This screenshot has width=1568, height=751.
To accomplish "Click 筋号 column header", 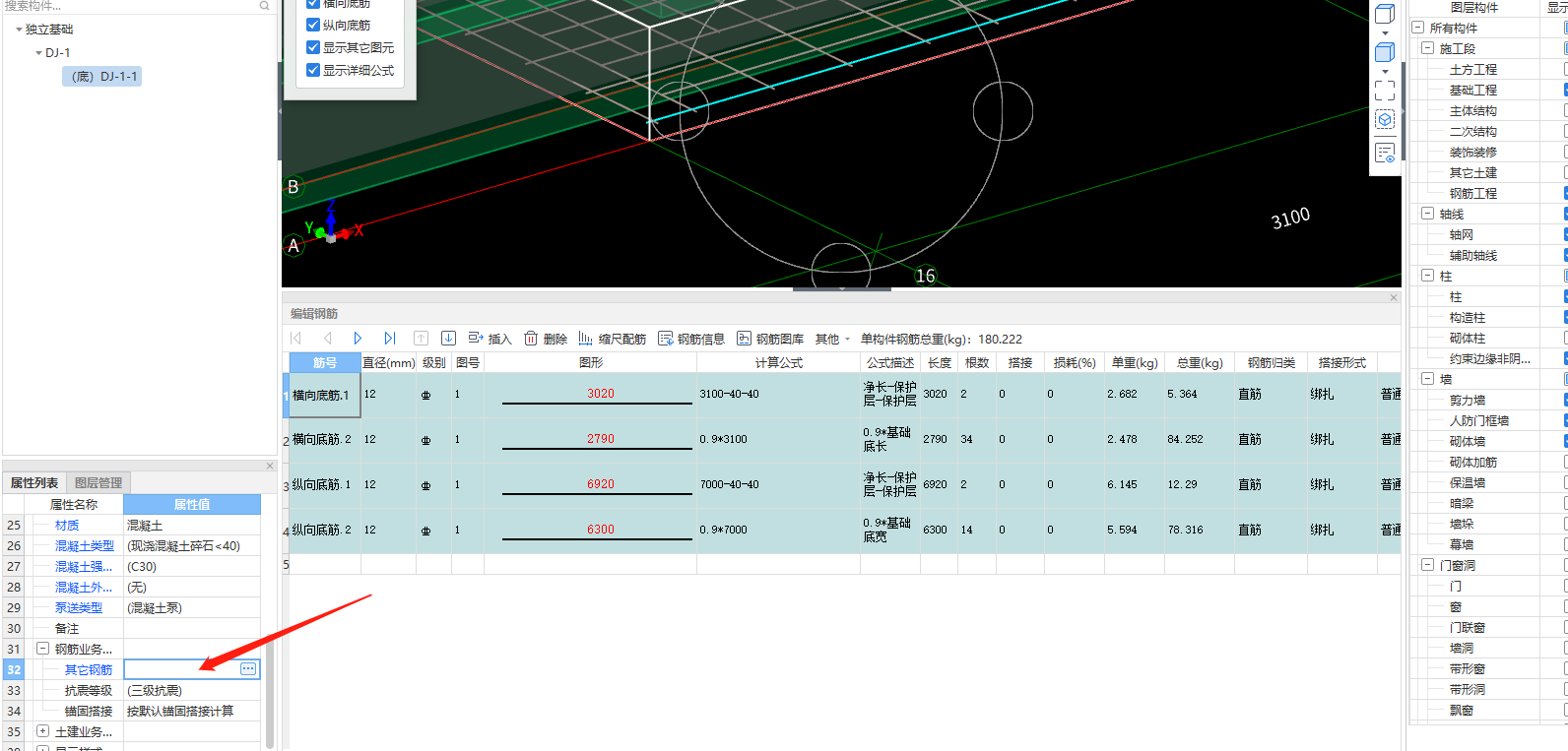I will pyautogui.click(x=325, y=362).
